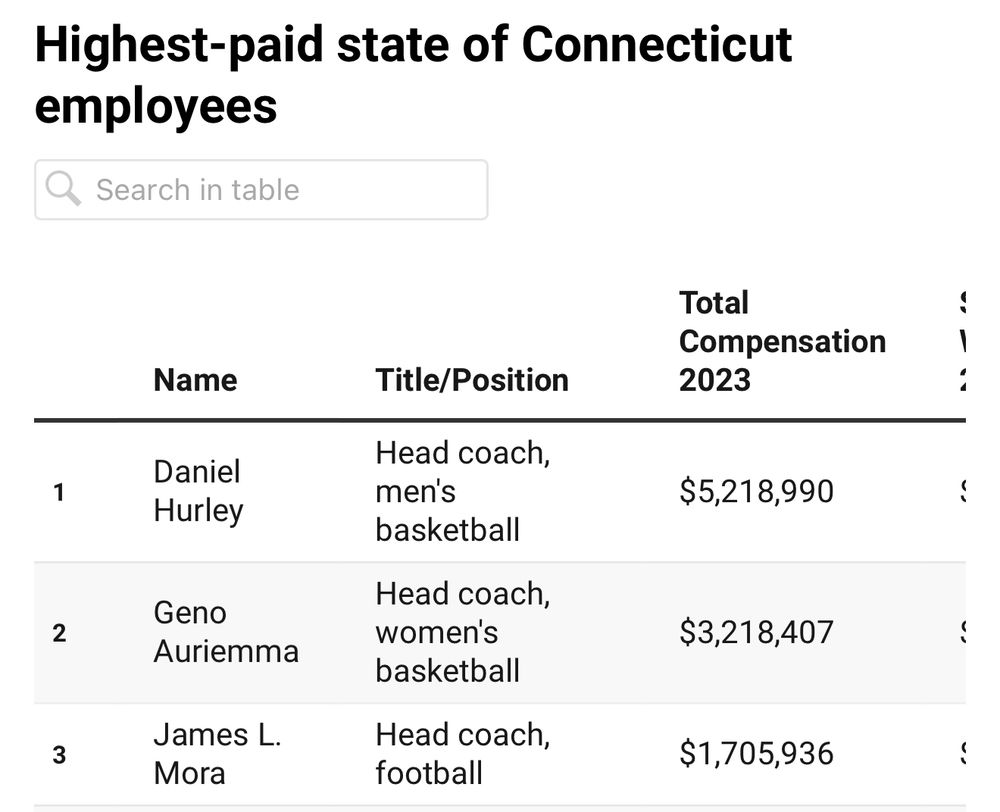This screenshot has width=1000, height=812.
Task: Focus the Search in table field
Action: click(x=261, y=190)
